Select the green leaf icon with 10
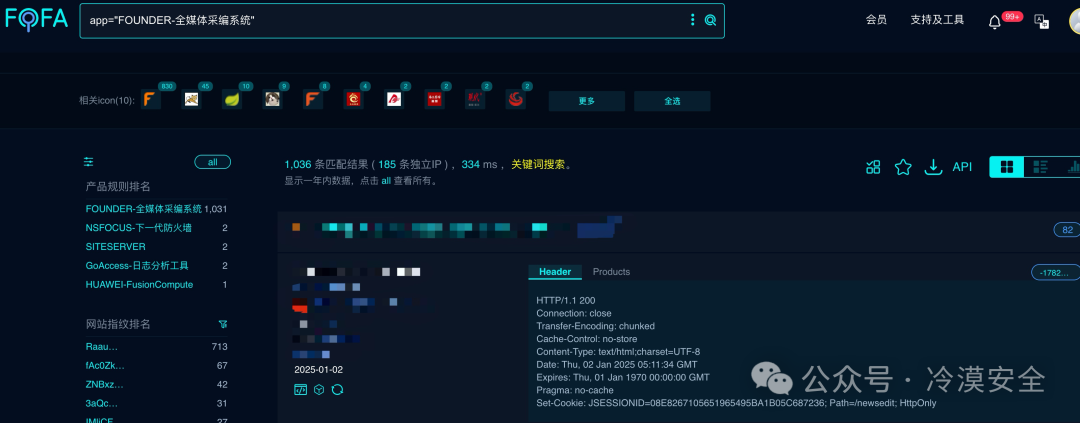 click(x=231, y=100)
